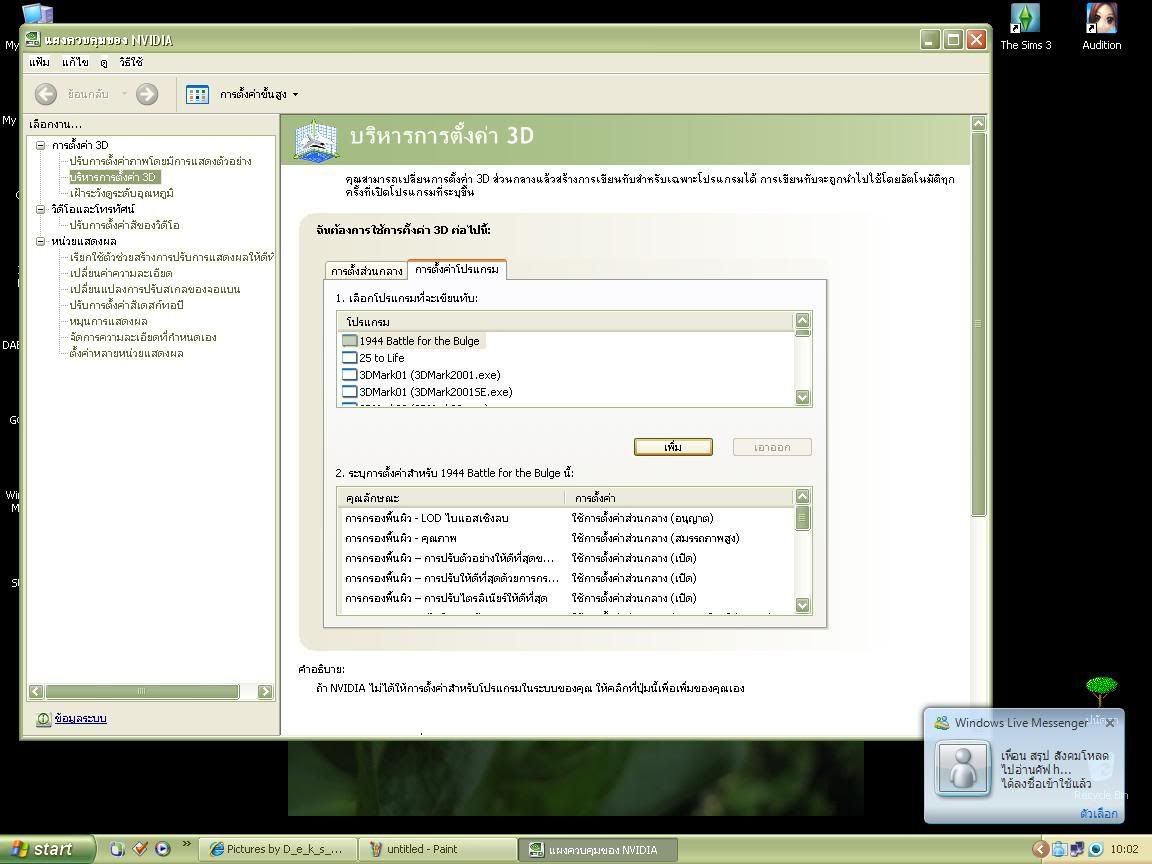The height and width of the screenshot is (864, 1152).
Task: Select ปรับการตั้งค่าสีของวิดีโอ tree item
Action: pyautogui.click(x=124, y=226)
